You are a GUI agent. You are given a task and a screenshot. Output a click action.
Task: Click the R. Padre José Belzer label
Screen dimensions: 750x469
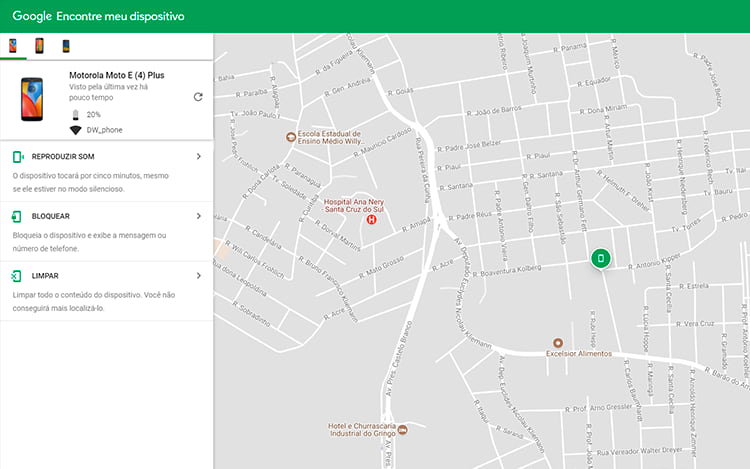tap(469, 146)
